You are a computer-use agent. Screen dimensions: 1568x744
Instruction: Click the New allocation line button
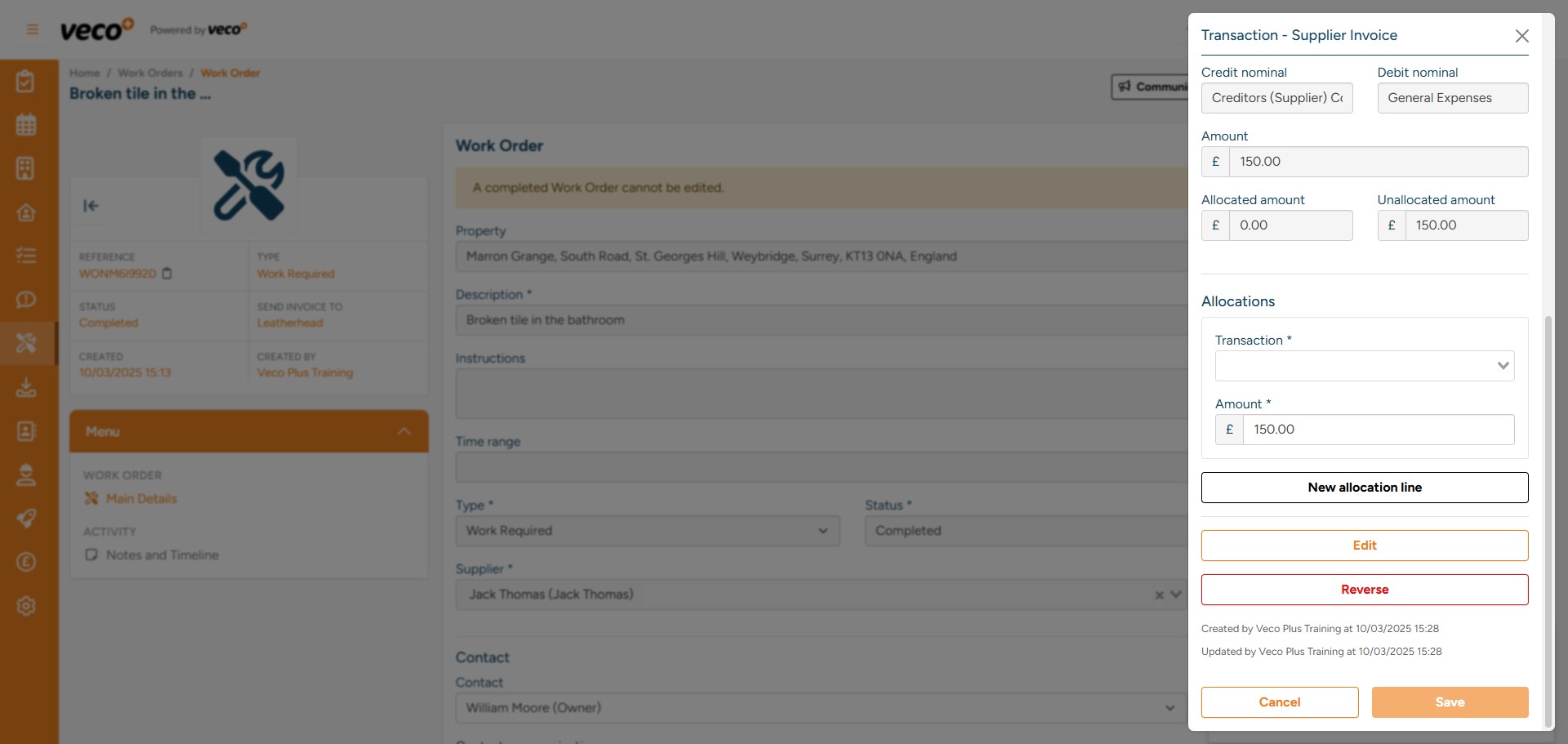coord(1364,487)
